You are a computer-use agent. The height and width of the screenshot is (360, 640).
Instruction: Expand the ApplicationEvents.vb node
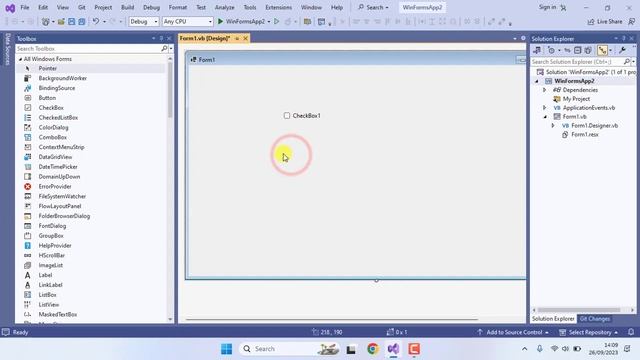coord(544,108)
